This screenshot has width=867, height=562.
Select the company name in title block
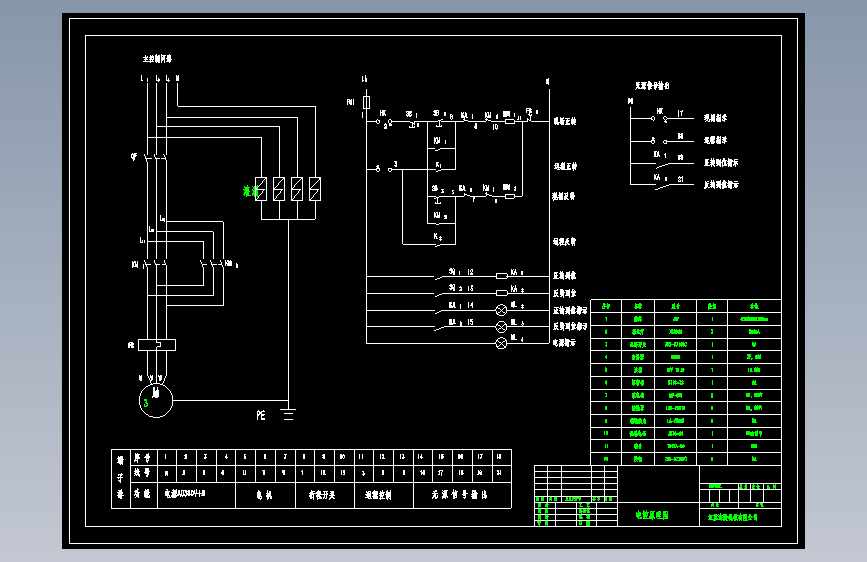pyautogui.click(x=733, y=517)
